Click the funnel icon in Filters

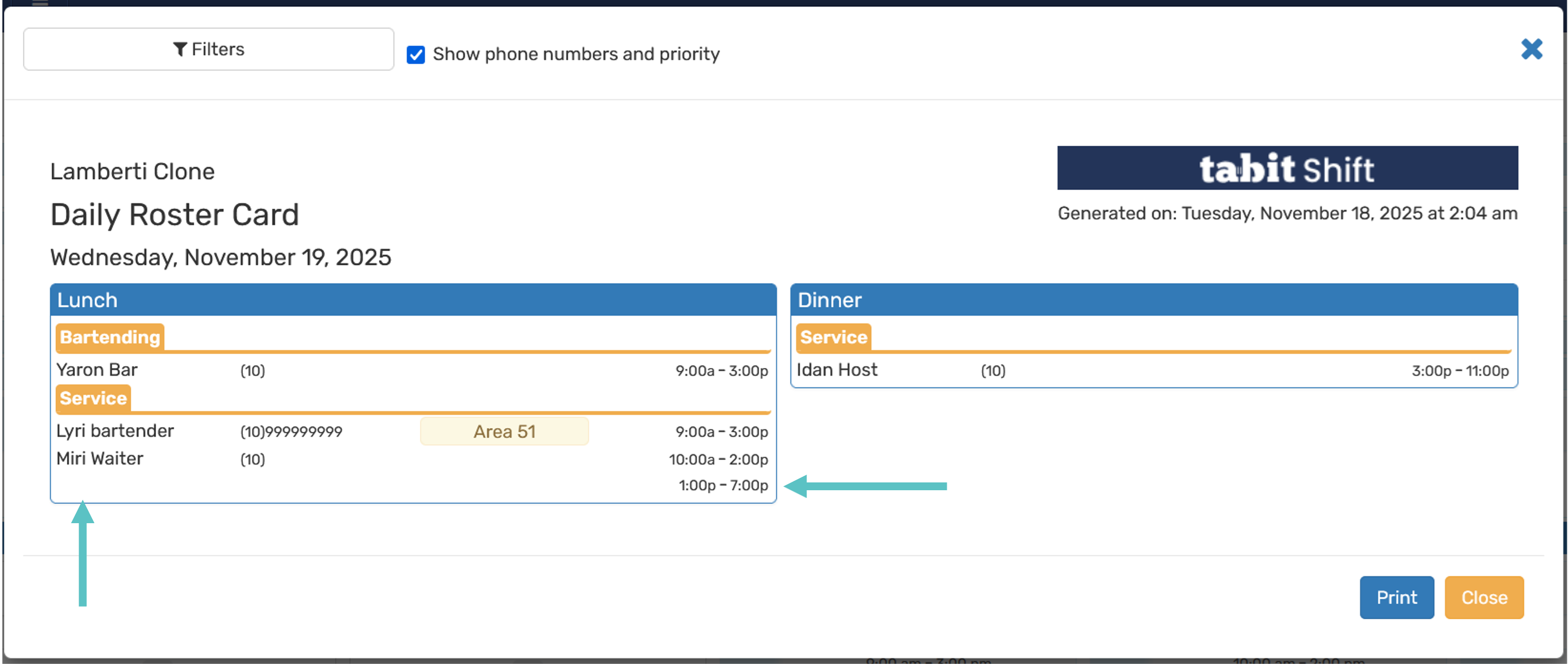[180, 49]
